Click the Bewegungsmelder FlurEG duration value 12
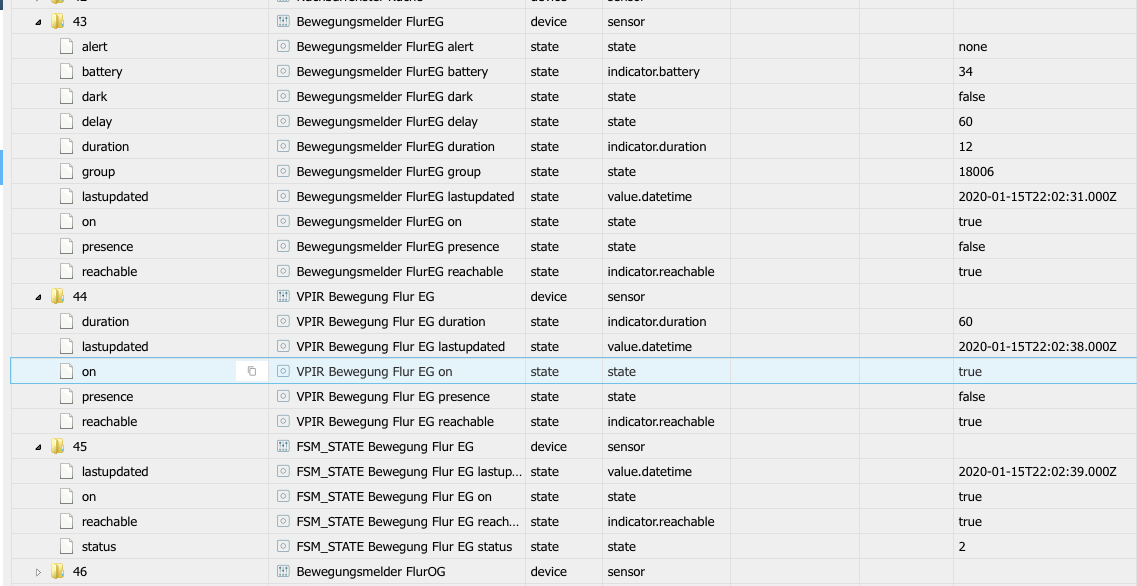This screenshot has width=1137, height=586. pyautogui.click(x=965, y=146)
